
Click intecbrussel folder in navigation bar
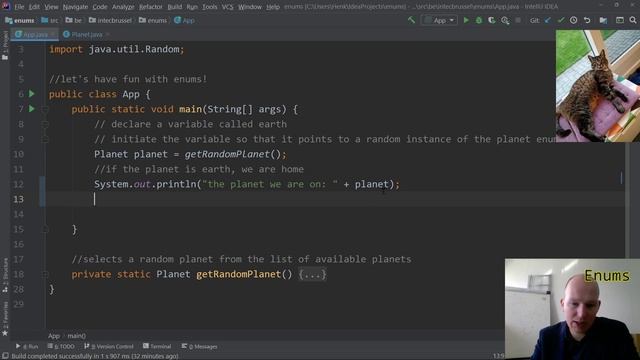110,20
